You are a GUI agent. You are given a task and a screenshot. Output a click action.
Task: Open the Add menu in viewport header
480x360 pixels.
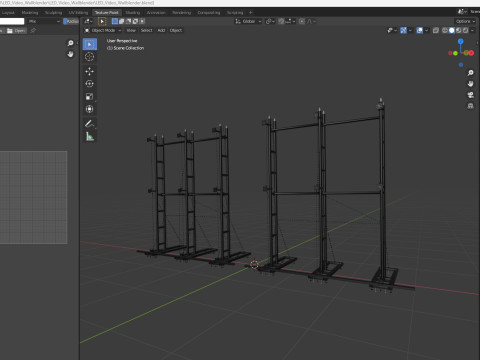click(x=161, y=30)
